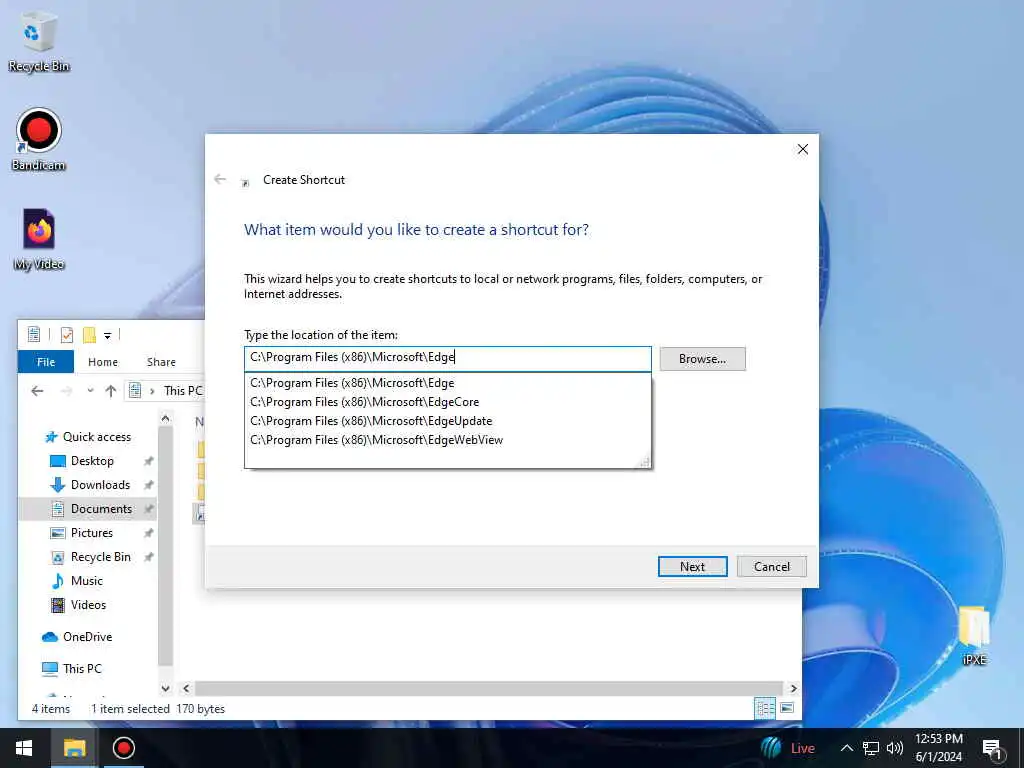The width and height of the screenshot is (1024, 768).
Task: Switch to large icons view
Action: [x=788, y=708]
